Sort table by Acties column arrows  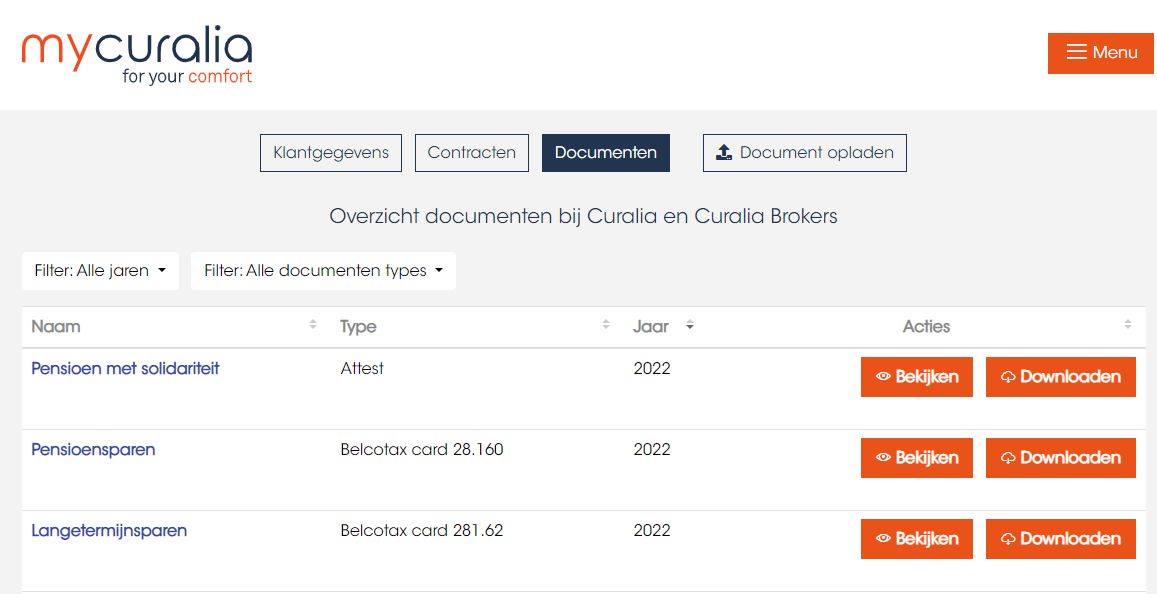coord(1127,325)
